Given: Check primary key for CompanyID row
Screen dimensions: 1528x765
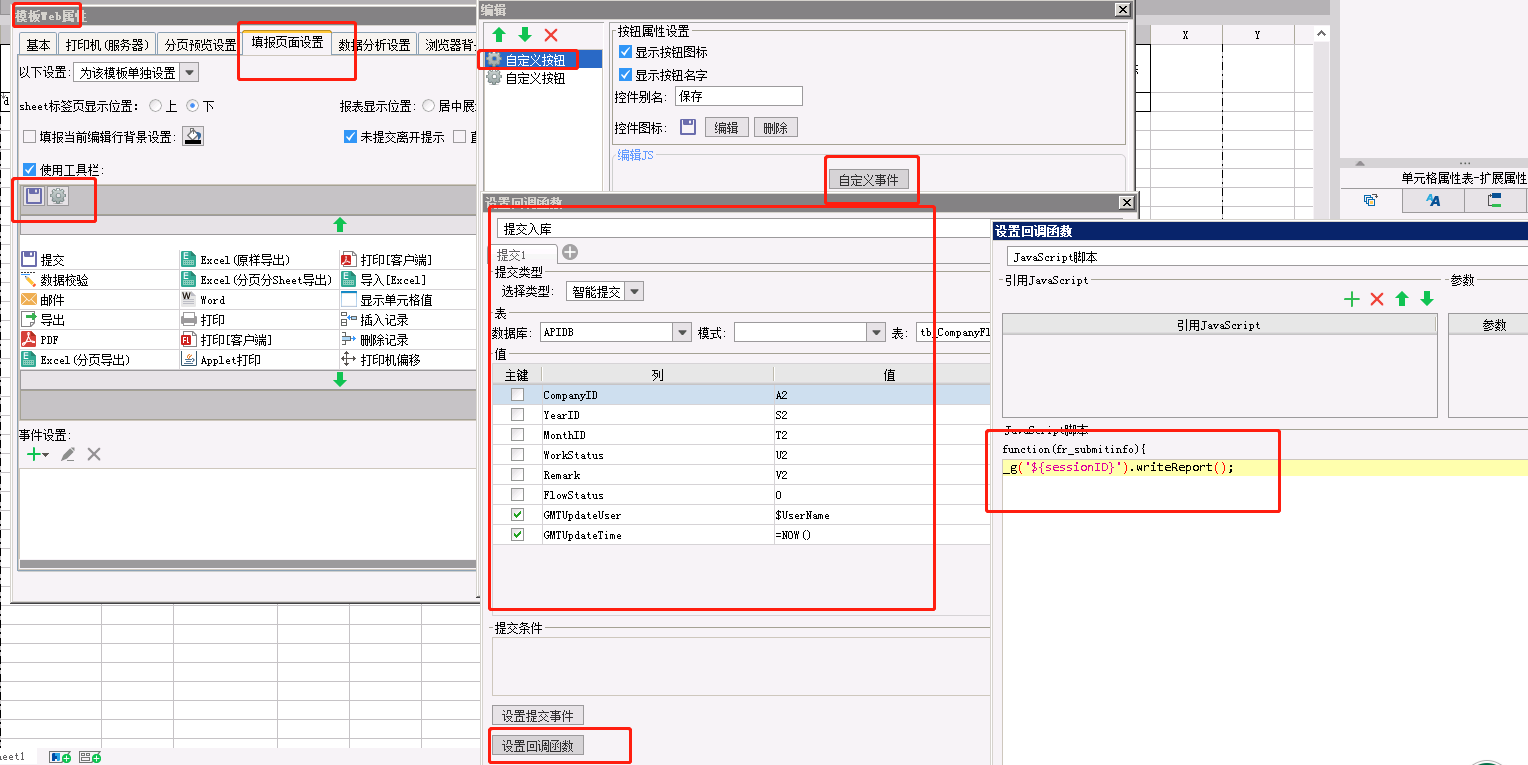Looking at the screenshot, I should tap(517, 395).
